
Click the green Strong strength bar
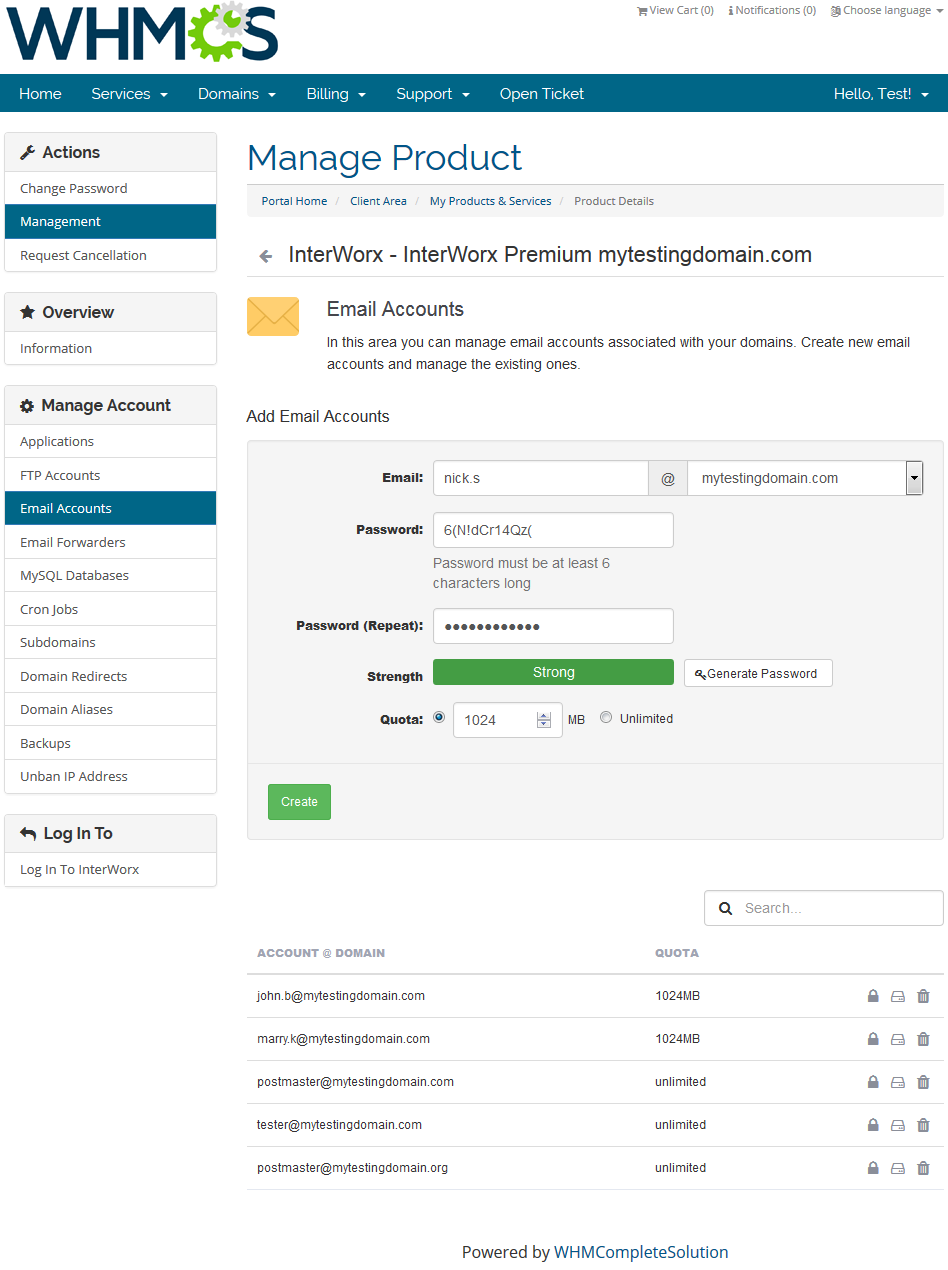(x=553, y=672)
